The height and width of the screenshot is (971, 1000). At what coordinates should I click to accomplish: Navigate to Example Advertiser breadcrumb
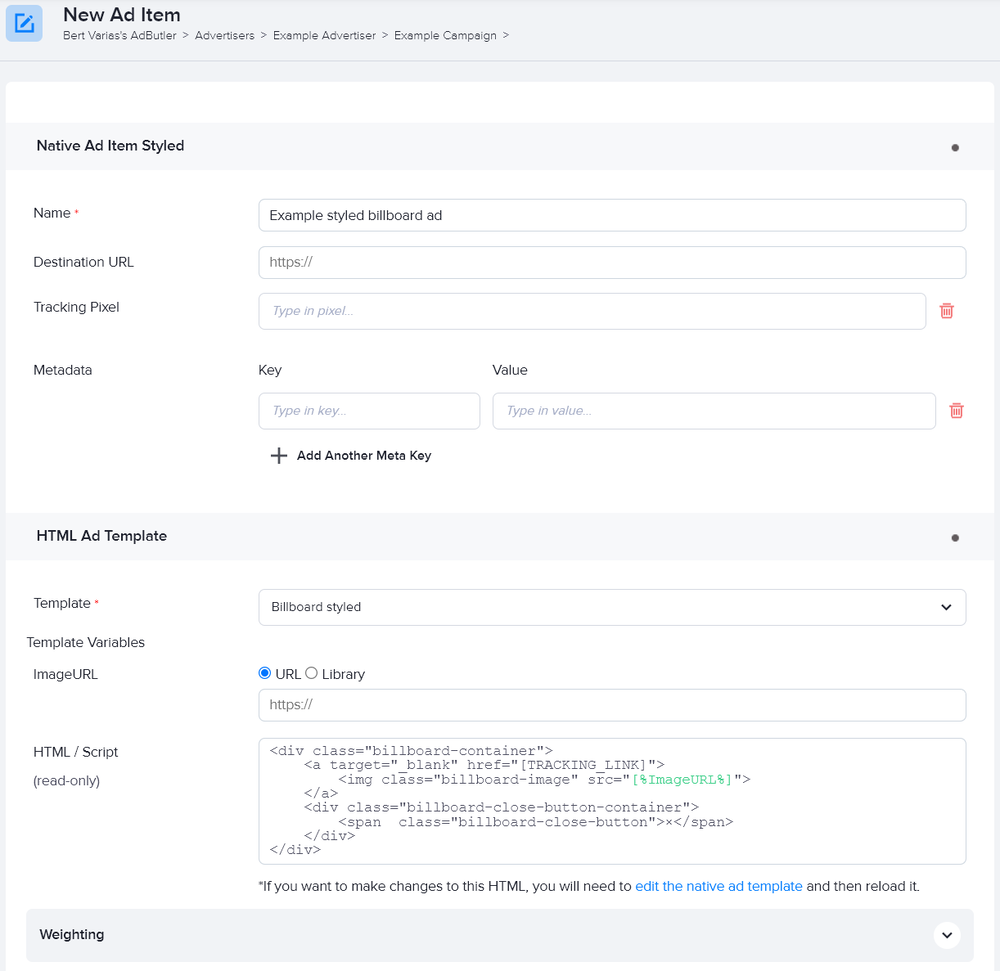(324, 36)
